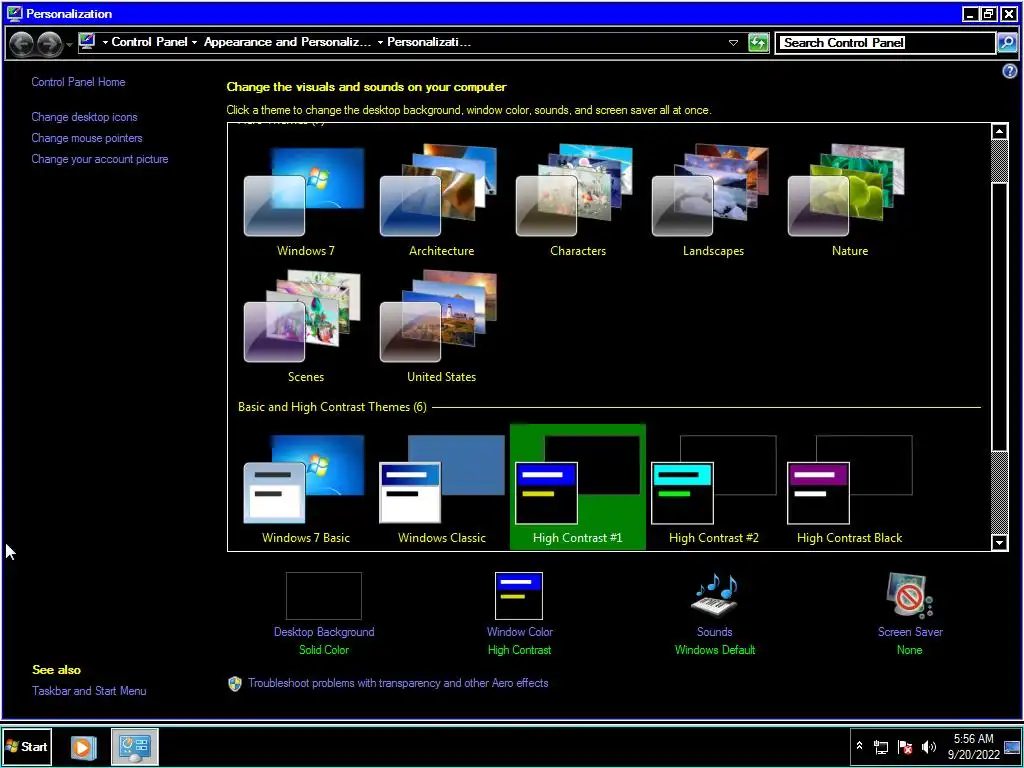Choose the United States theme
This screenshot has height=768, width=1024.
441,327
